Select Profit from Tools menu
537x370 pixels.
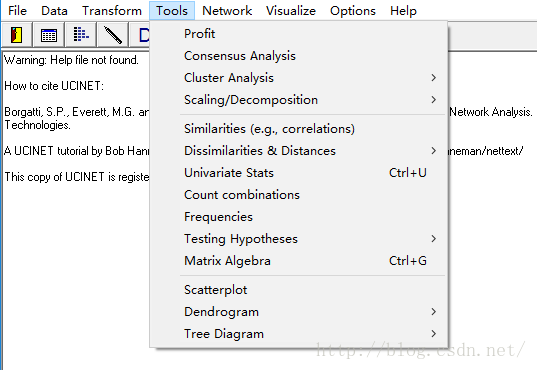[x=299, y=34]
